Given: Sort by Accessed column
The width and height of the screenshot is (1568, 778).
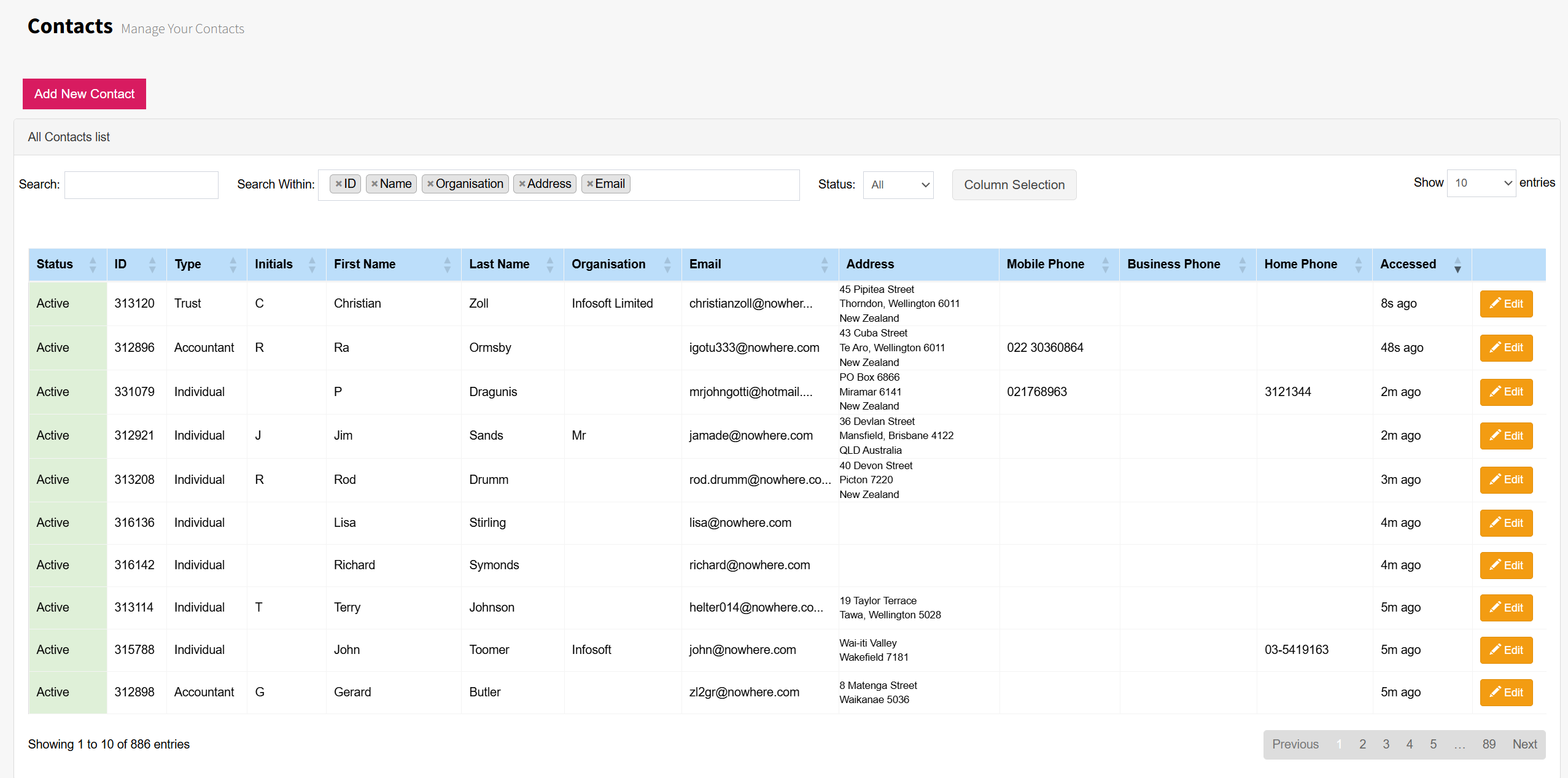Looking at the screenshot, I should 1421,265.
